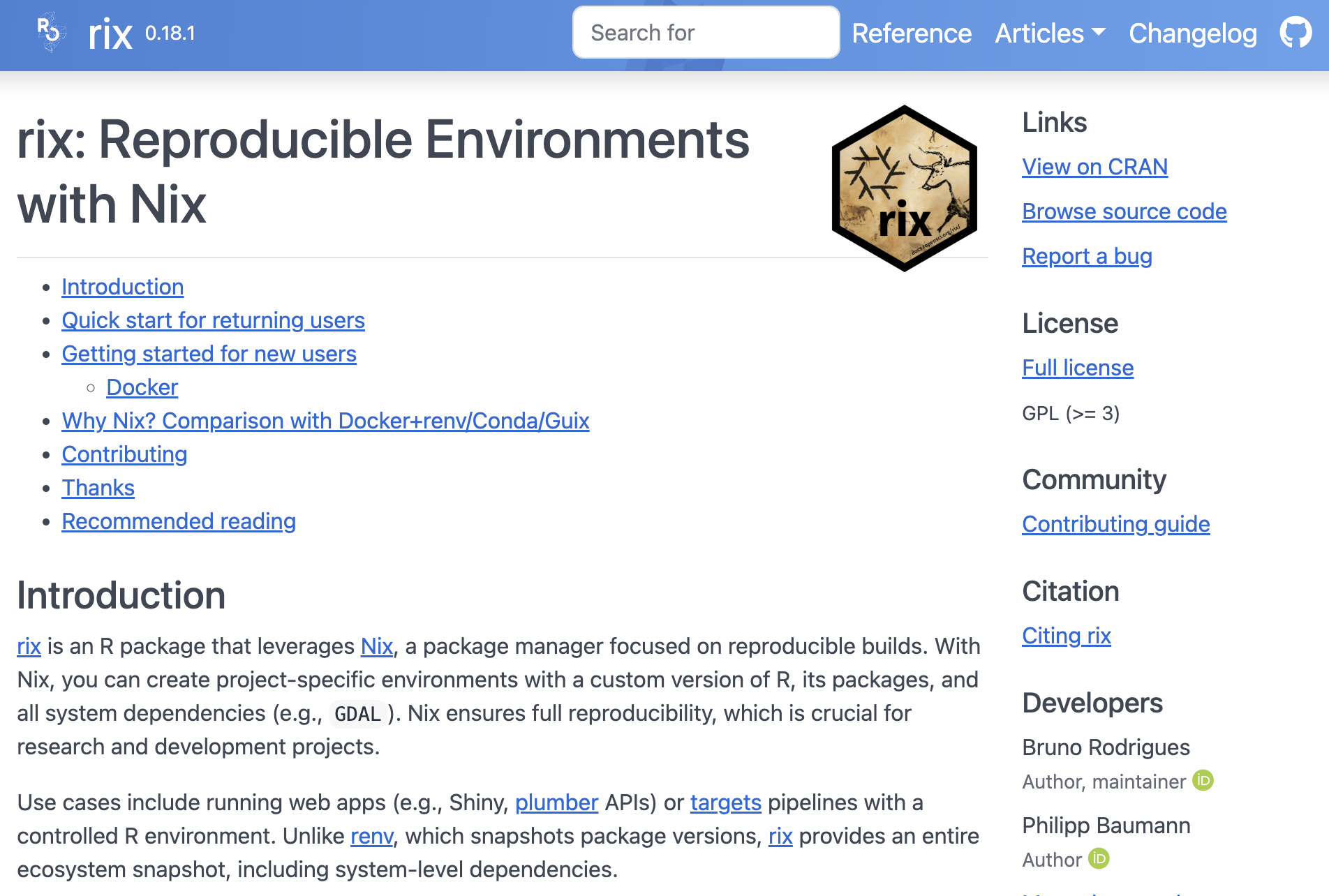
Task: Click Bruno Rodrigues' ORCID icon
Action: click(x=1203, y=780)
